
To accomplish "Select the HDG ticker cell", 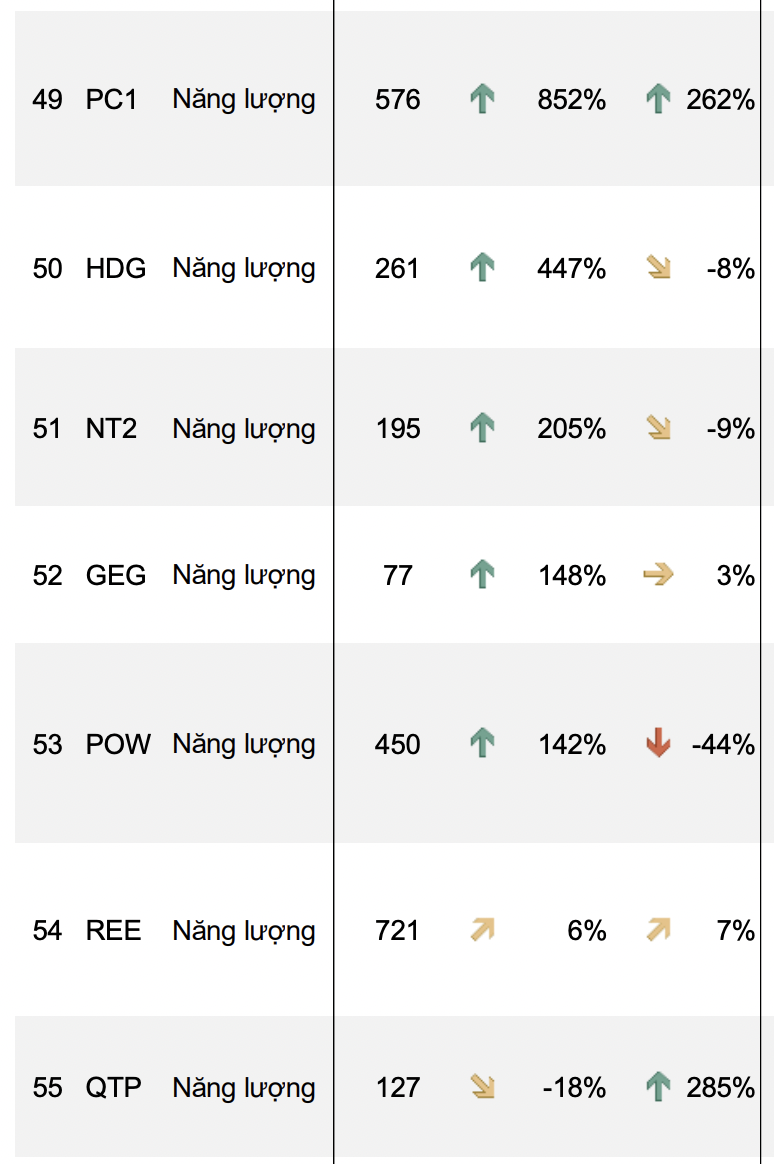I will (x=116, y=268).
